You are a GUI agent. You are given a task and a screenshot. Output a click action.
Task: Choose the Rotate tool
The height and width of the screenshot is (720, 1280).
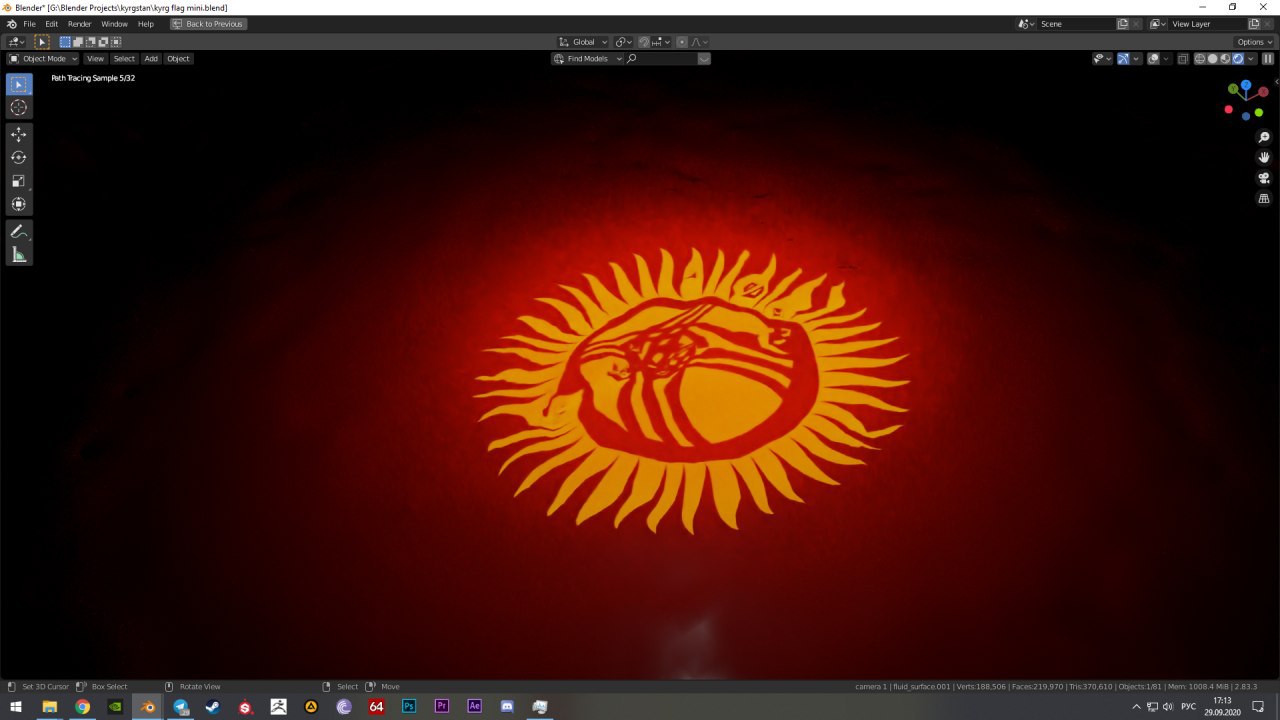(19, 157)
